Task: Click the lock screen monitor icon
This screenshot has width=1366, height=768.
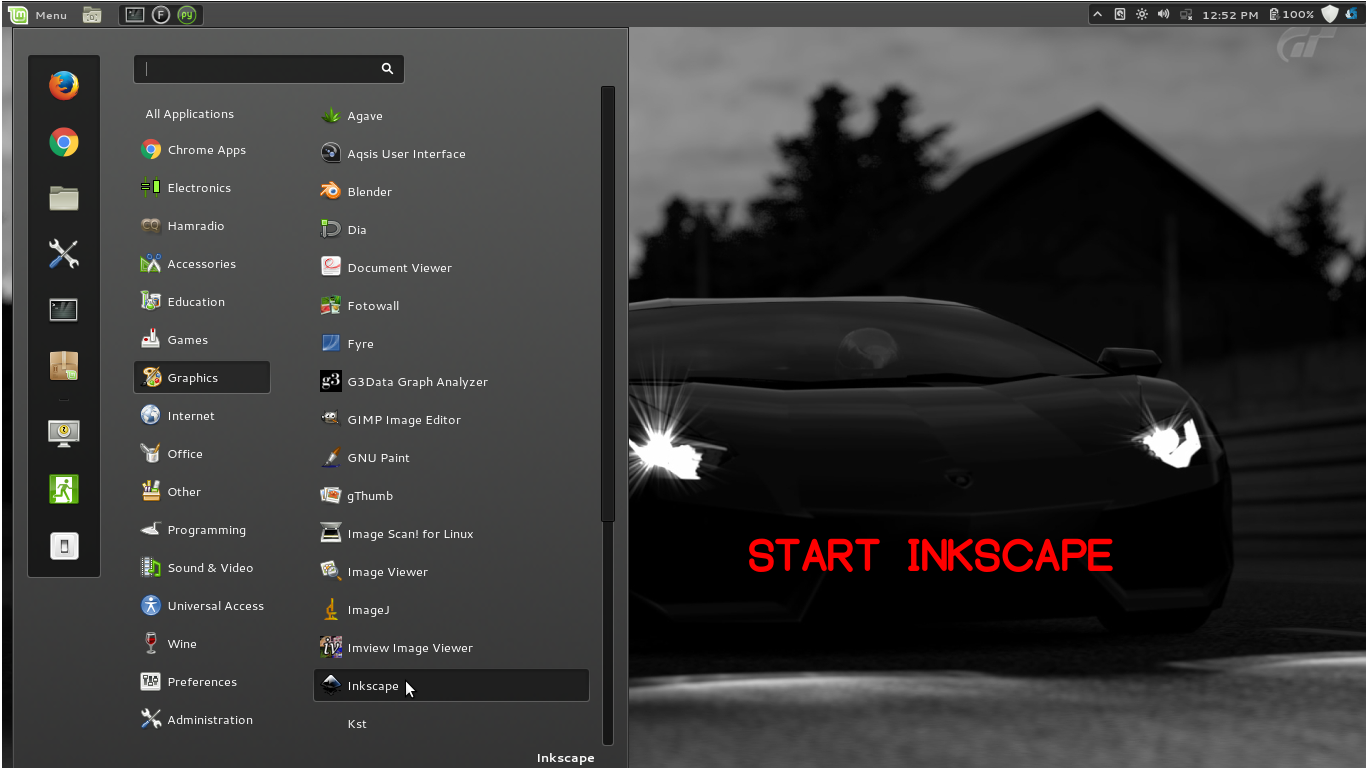Action: [x=64, y=432]
